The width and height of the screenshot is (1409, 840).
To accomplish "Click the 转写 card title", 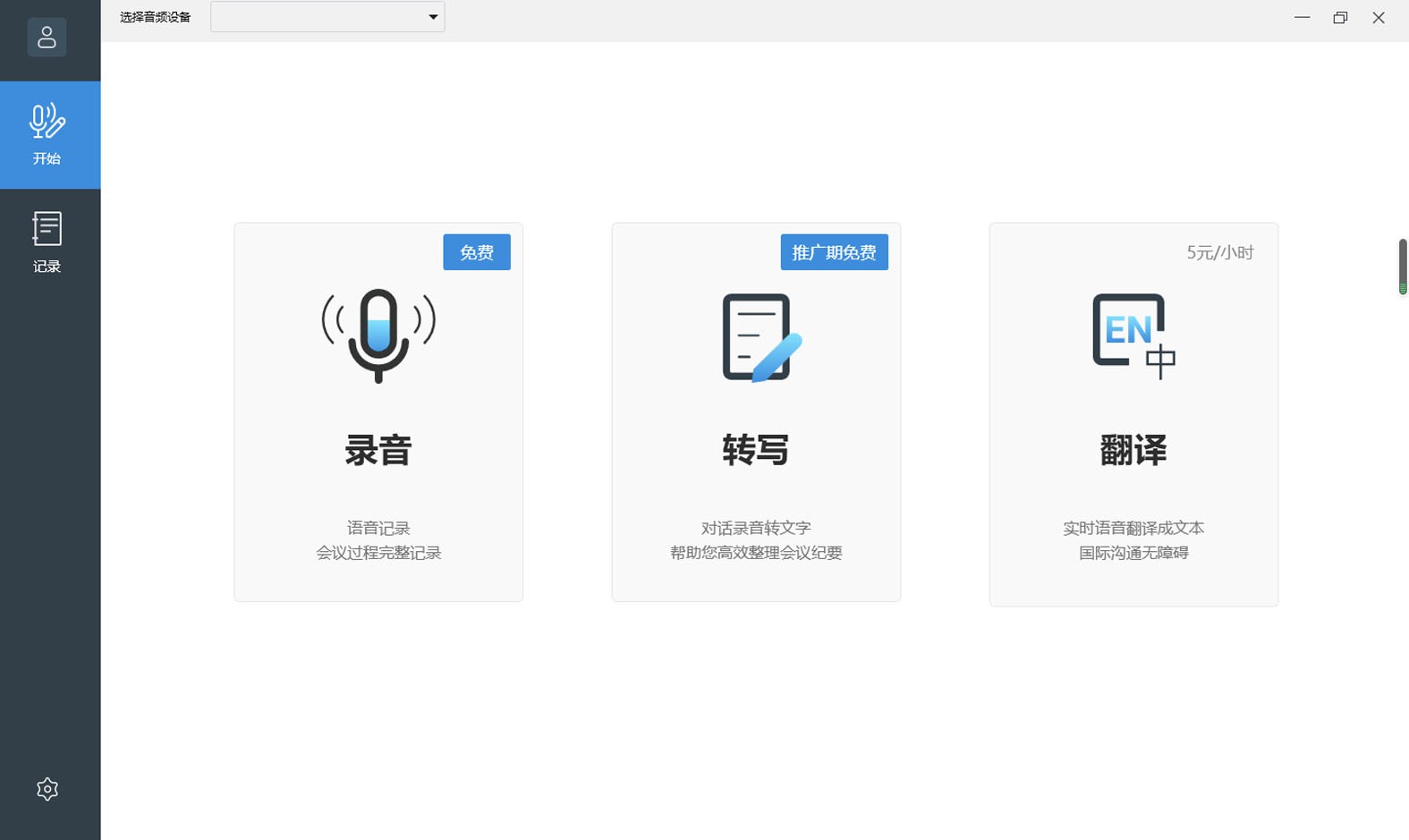I will pos(756,450).
